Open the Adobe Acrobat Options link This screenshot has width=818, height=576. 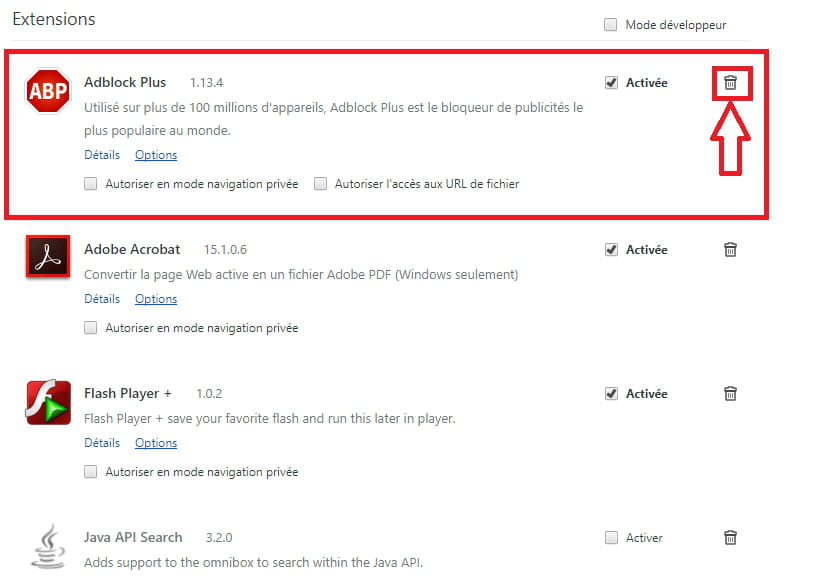pos(156,299)
